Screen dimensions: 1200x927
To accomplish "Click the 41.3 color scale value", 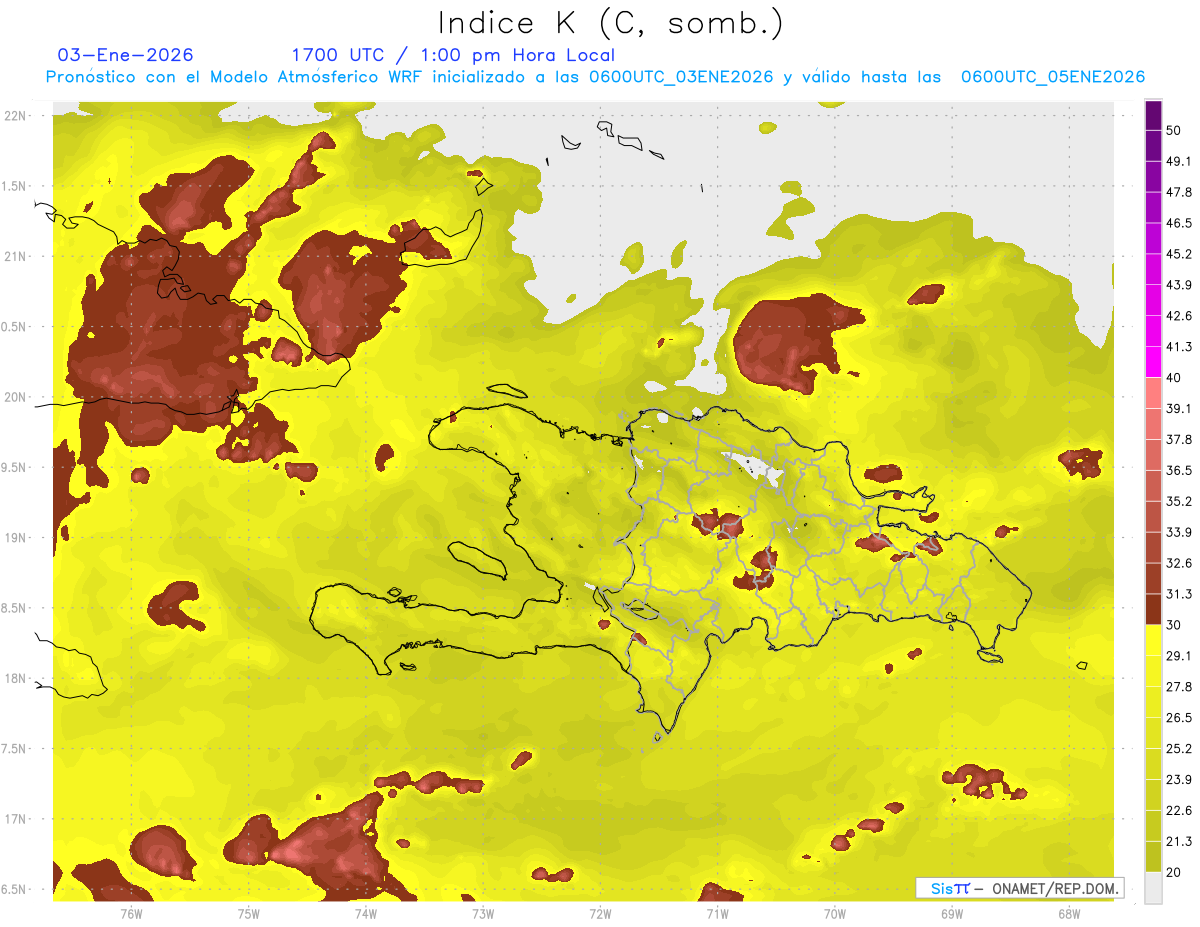I will [1179, 347].
